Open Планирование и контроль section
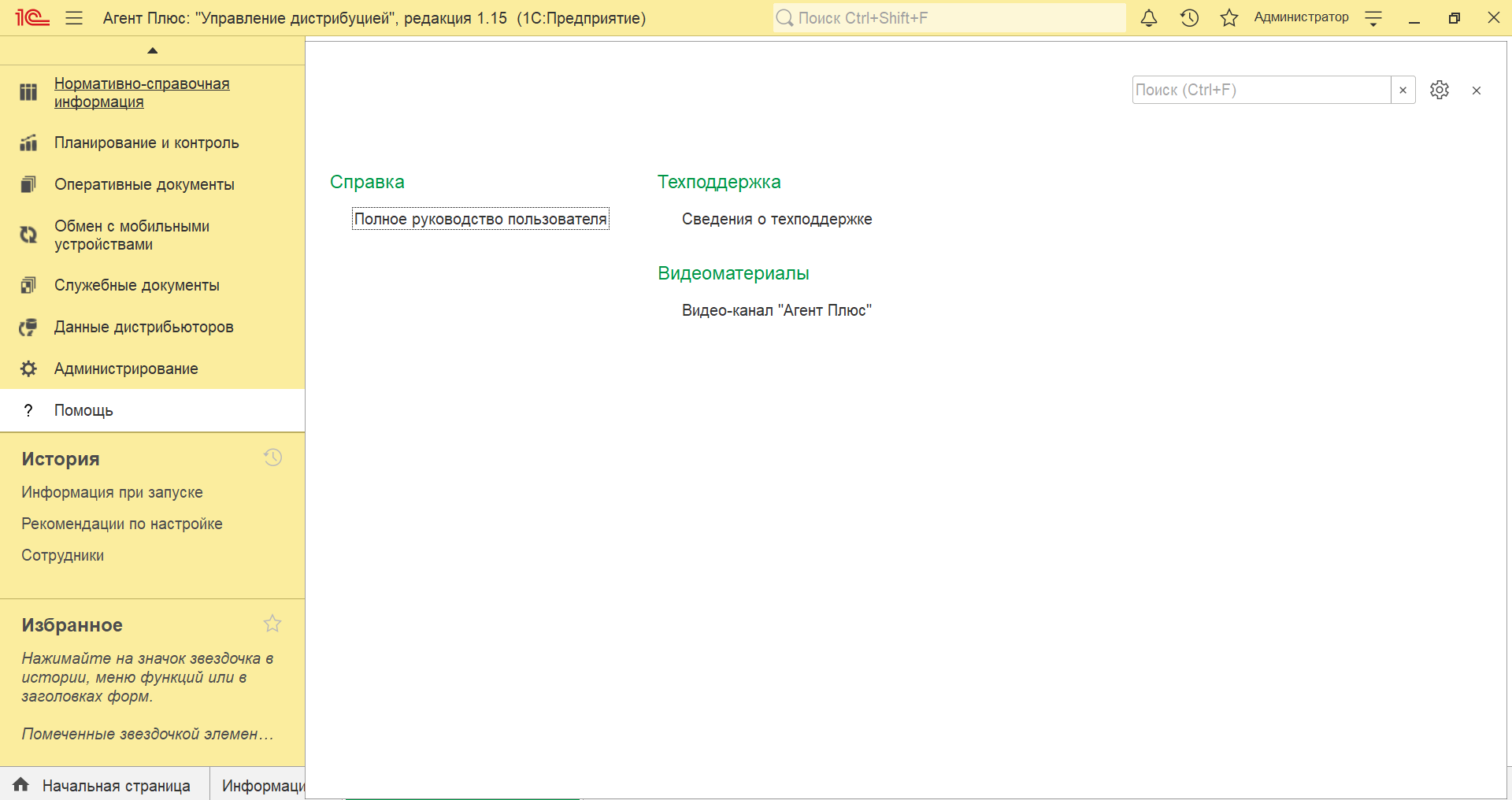The width and height of the screenshot is (1512, 800). (146, 143)
